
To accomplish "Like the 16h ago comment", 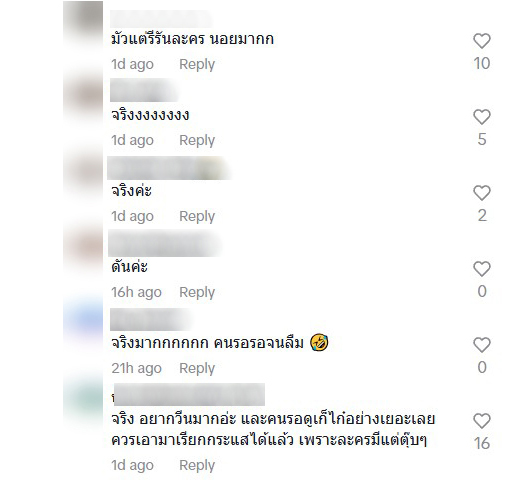I will pos(482,269).
